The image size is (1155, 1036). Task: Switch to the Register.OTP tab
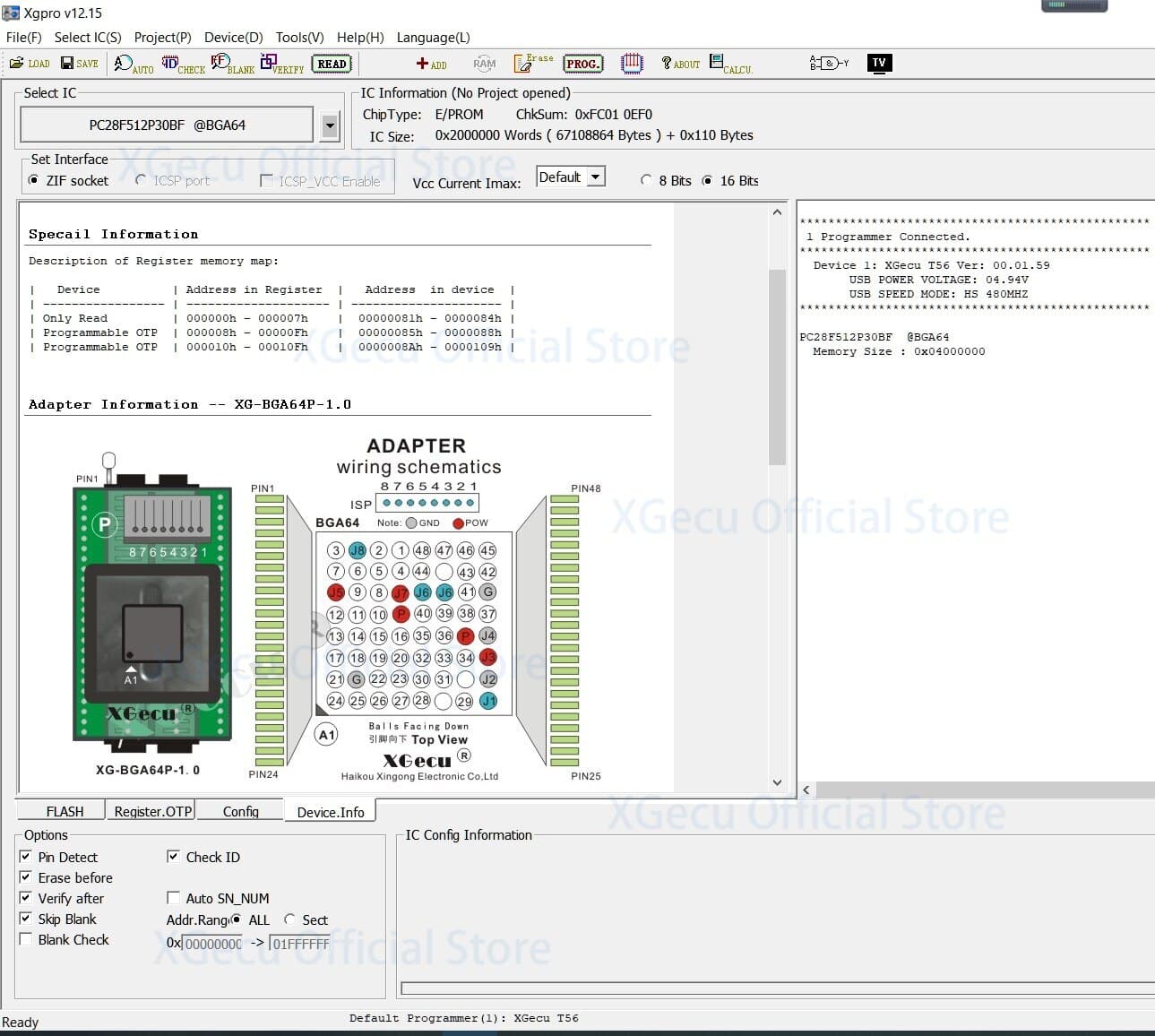152,811
